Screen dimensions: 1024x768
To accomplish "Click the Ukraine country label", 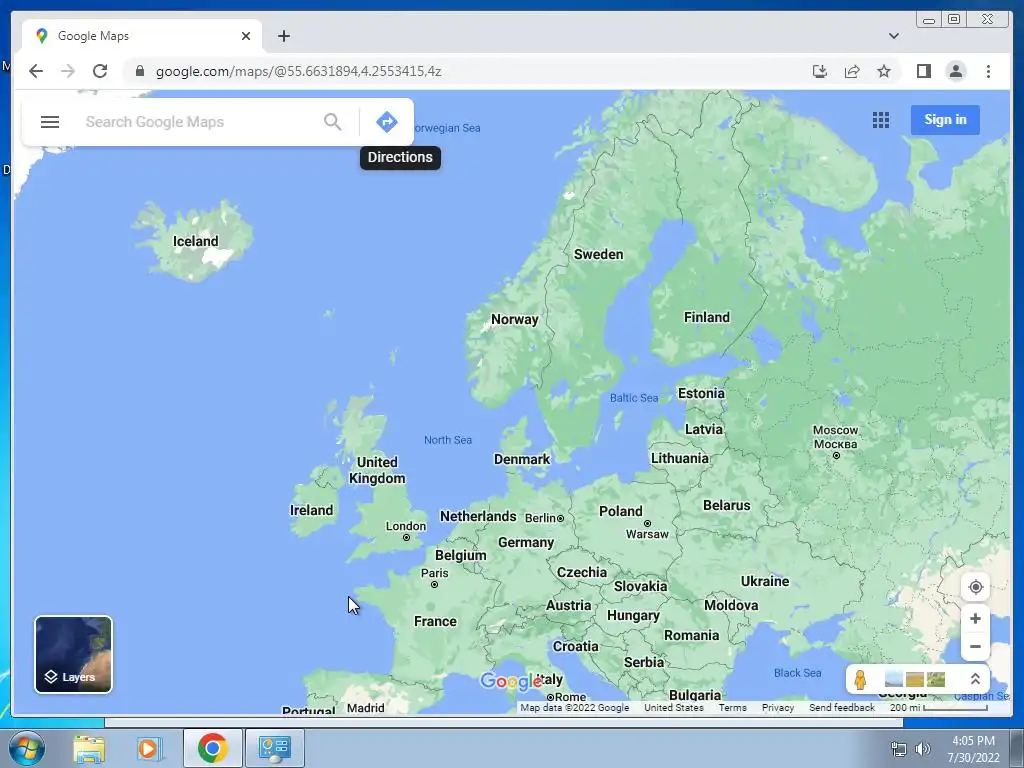I will click(x=765, y=581).
